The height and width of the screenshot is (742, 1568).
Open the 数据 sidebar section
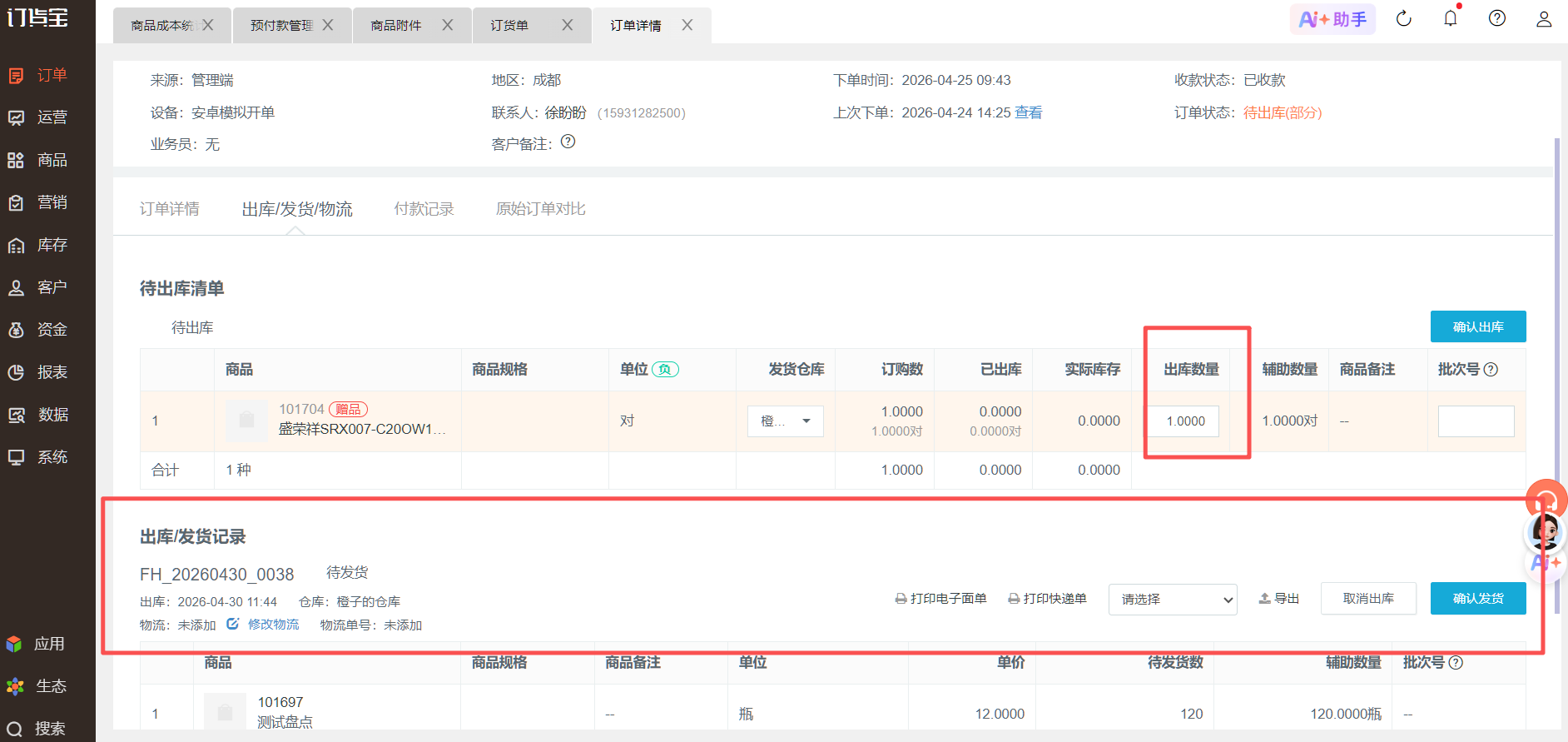pyautogui.click(x=37, y=415)
